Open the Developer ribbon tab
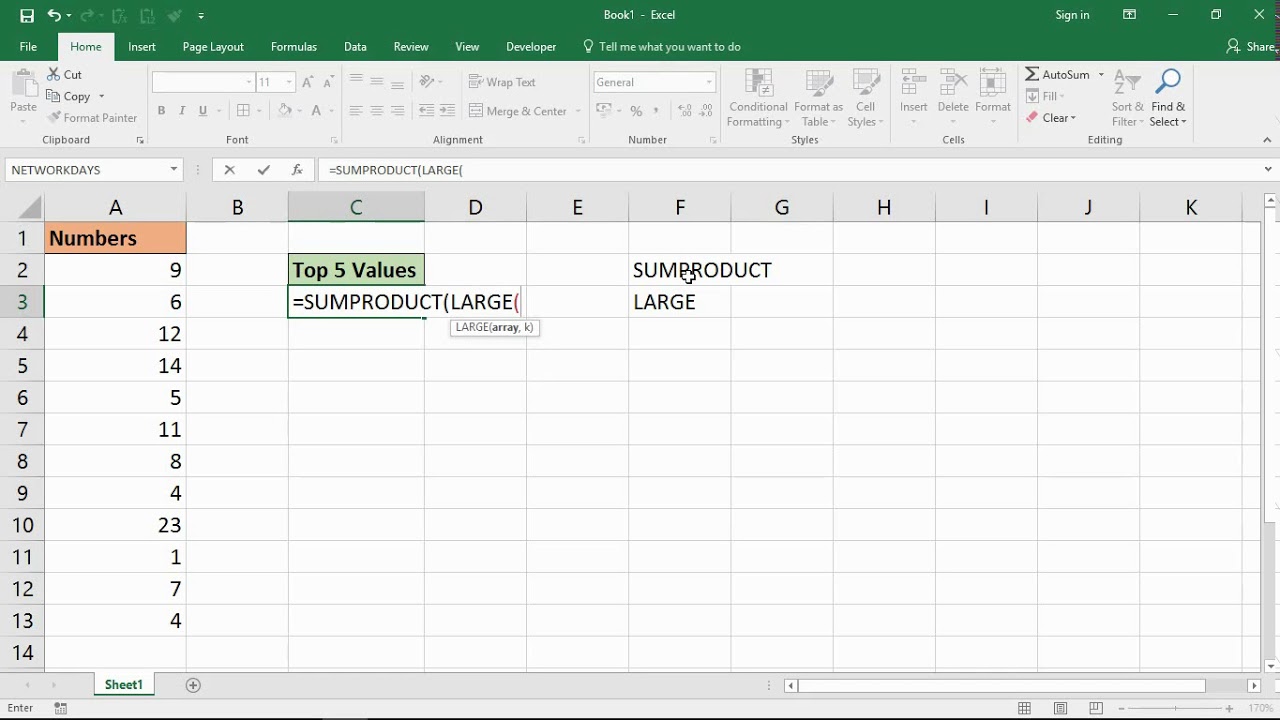The image size is (1280, 720). click(x=531, y=46)
